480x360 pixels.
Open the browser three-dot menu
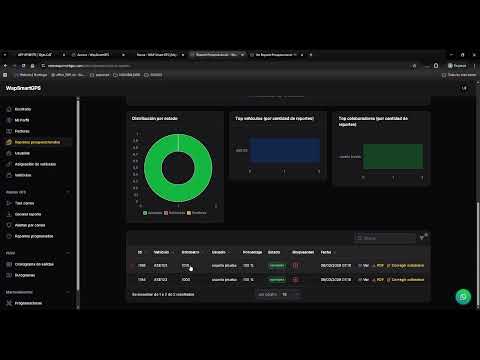[474, 66]
